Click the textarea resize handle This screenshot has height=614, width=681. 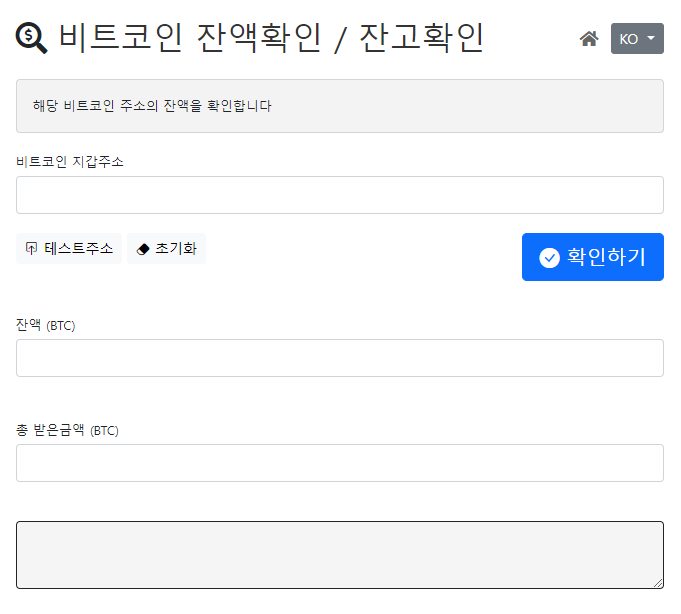coord(658,583)
